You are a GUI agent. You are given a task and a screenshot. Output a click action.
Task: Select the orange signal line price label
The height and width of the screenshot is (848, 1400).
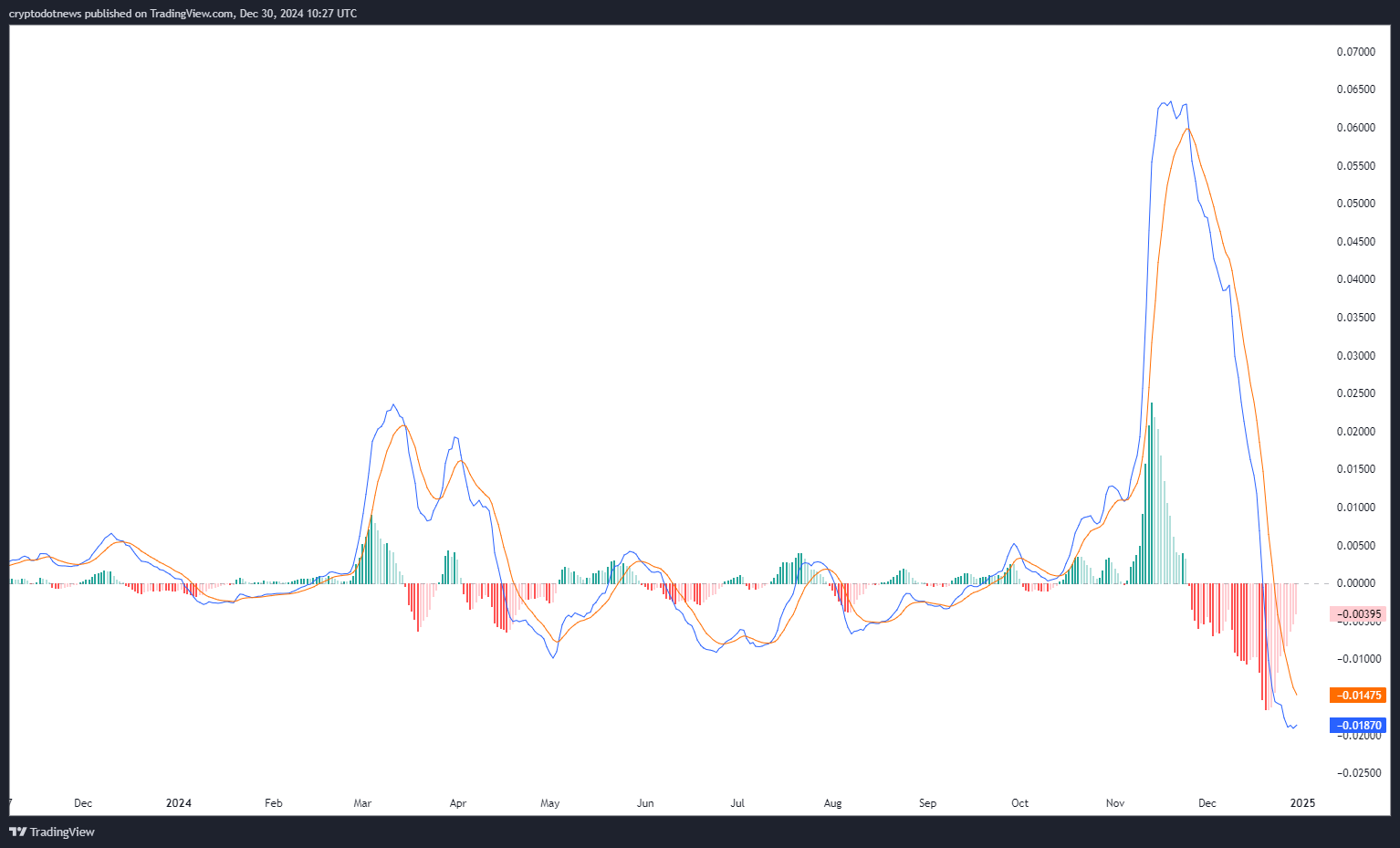tap(1359, 695)
